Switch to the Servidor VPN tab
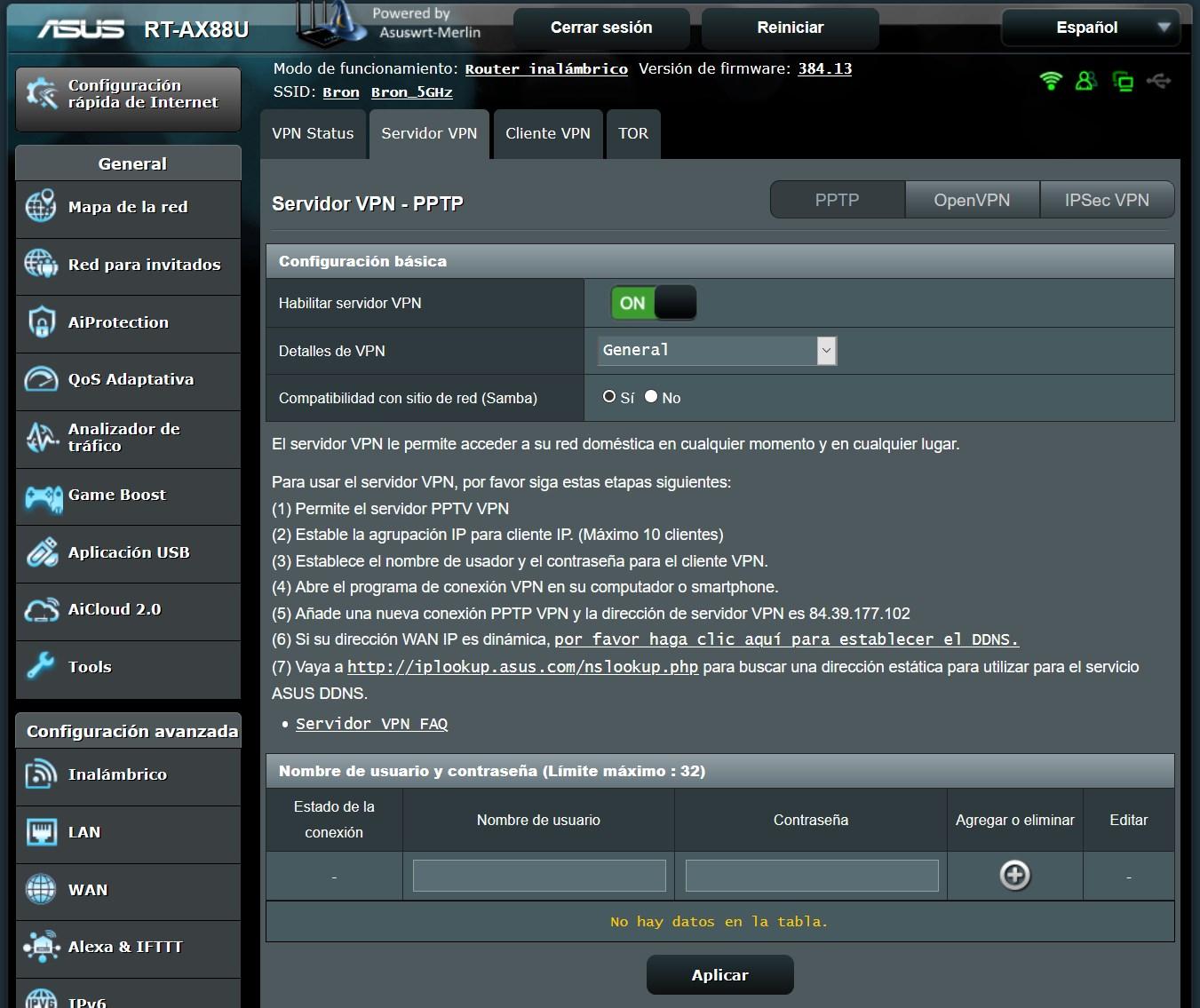The height and width of the screenshot is (1008, 1200). click(429, 134)
